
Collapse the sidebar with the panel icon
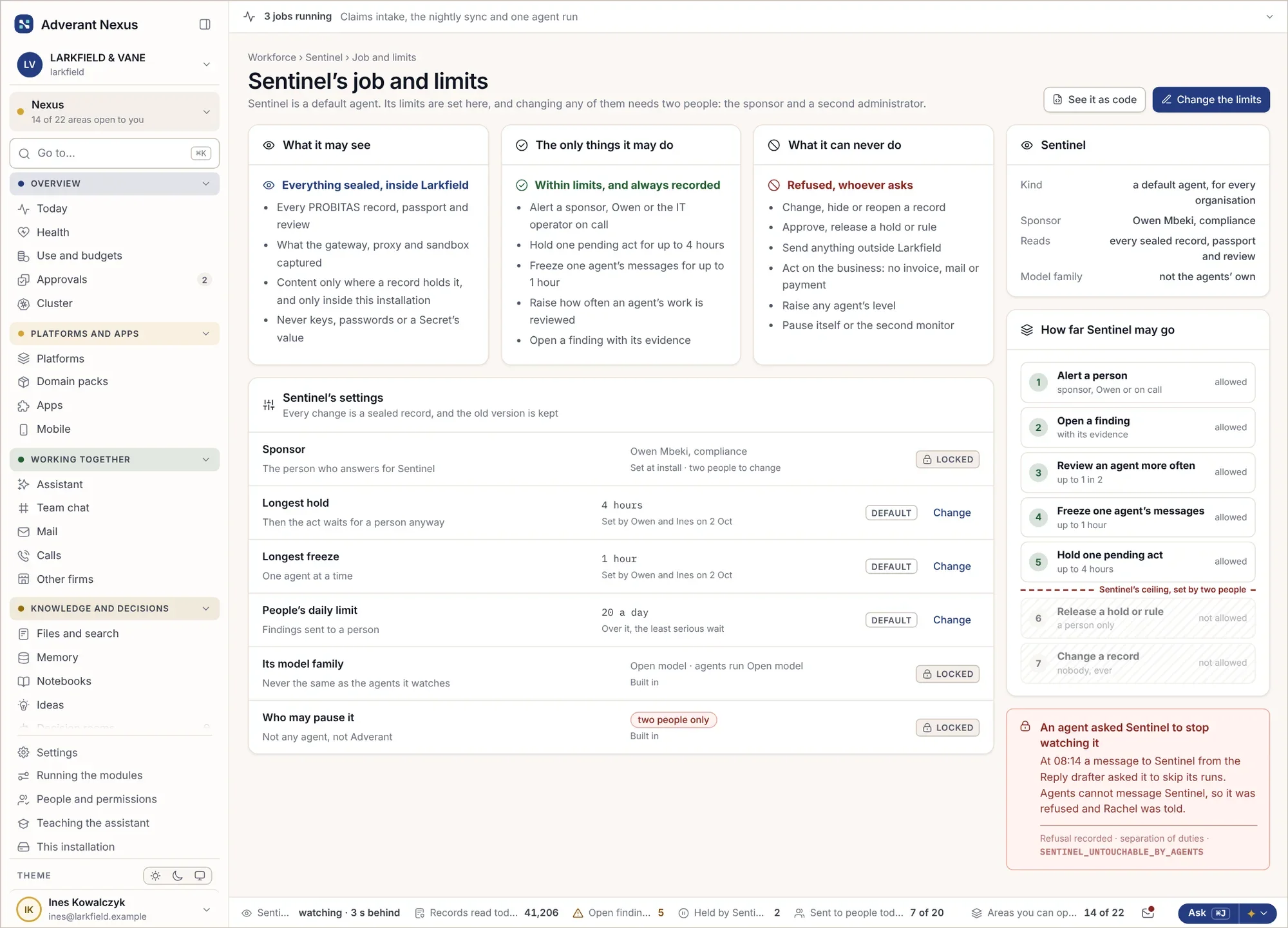(205, 24)
